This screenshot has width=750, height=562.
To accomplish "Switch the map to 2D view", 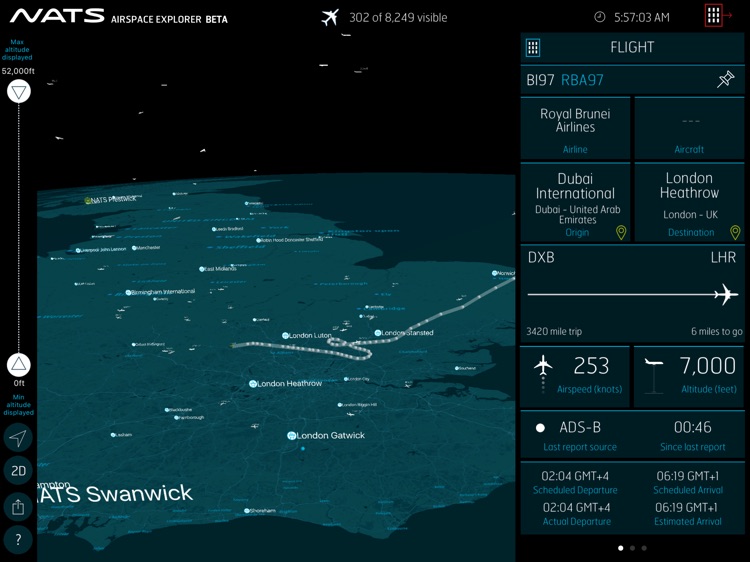I will [18, 471].
